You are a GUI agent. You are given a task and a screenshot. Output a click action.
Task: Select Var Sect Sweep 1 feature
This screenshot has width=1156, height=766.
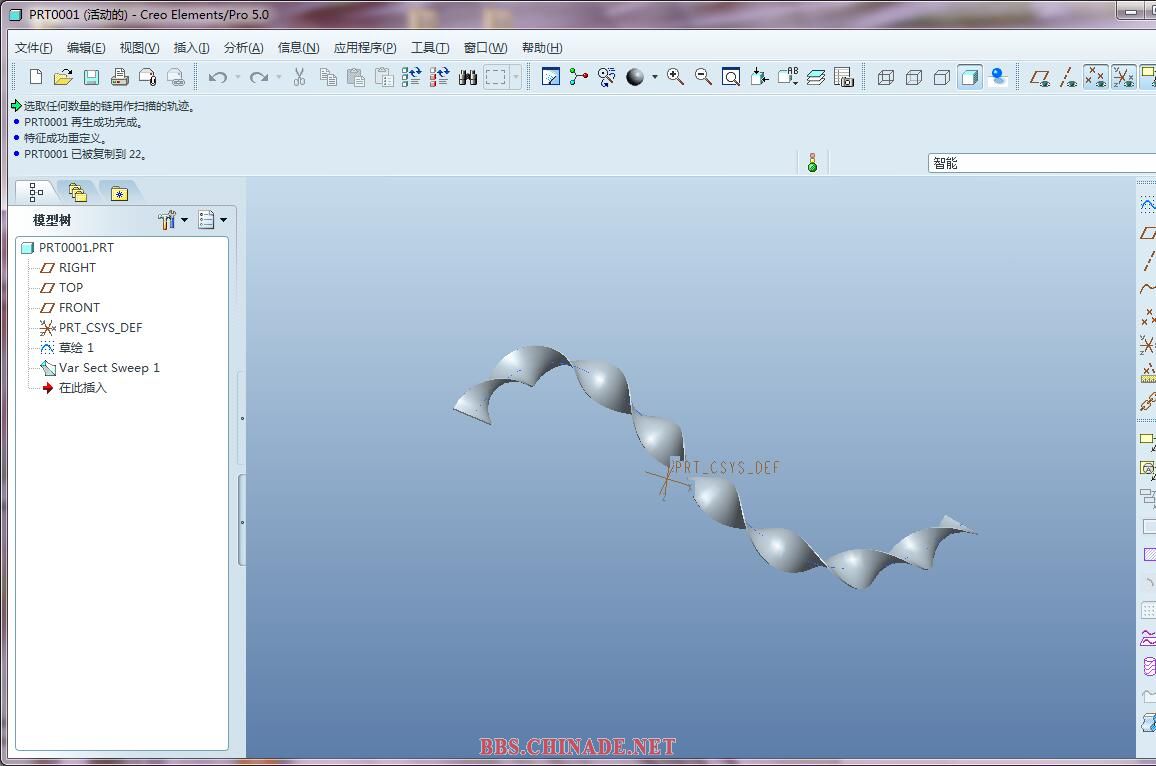pos(109,368)
